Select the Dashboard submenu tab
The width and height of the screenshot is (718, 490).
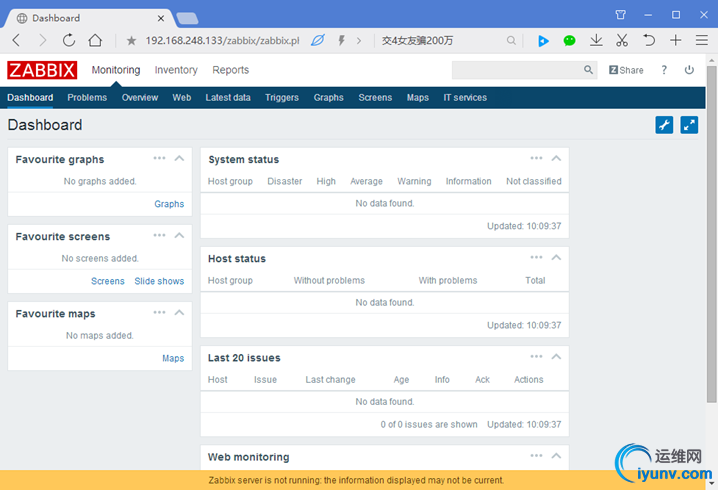coord(30,98)
